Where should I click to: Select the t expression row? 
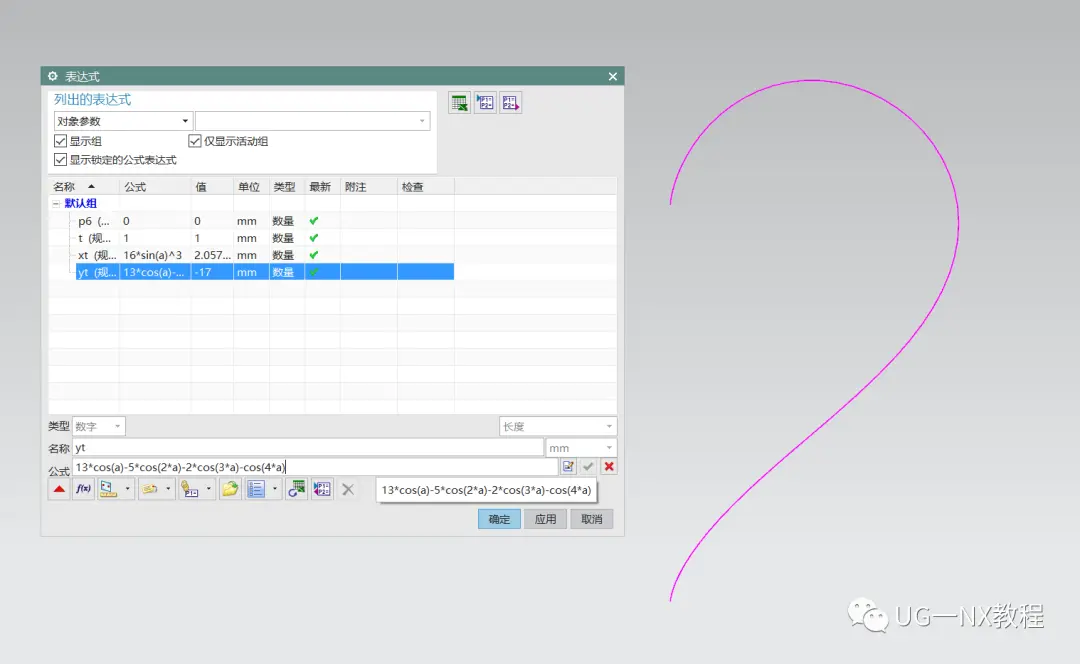click(x=264, y=238)
